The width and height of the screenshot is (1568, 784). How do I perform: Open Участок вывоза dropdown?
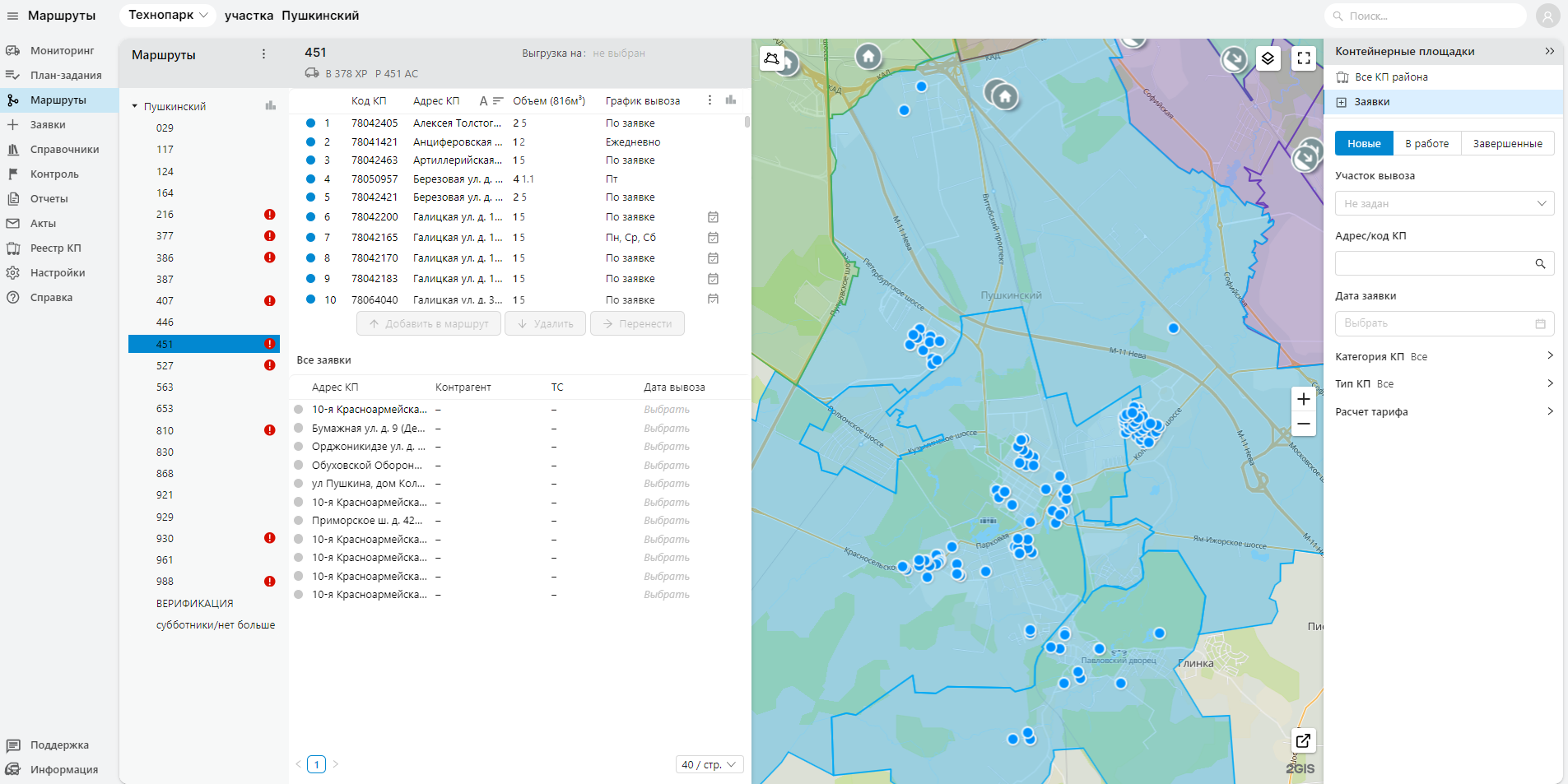[x=1444, y=203]
